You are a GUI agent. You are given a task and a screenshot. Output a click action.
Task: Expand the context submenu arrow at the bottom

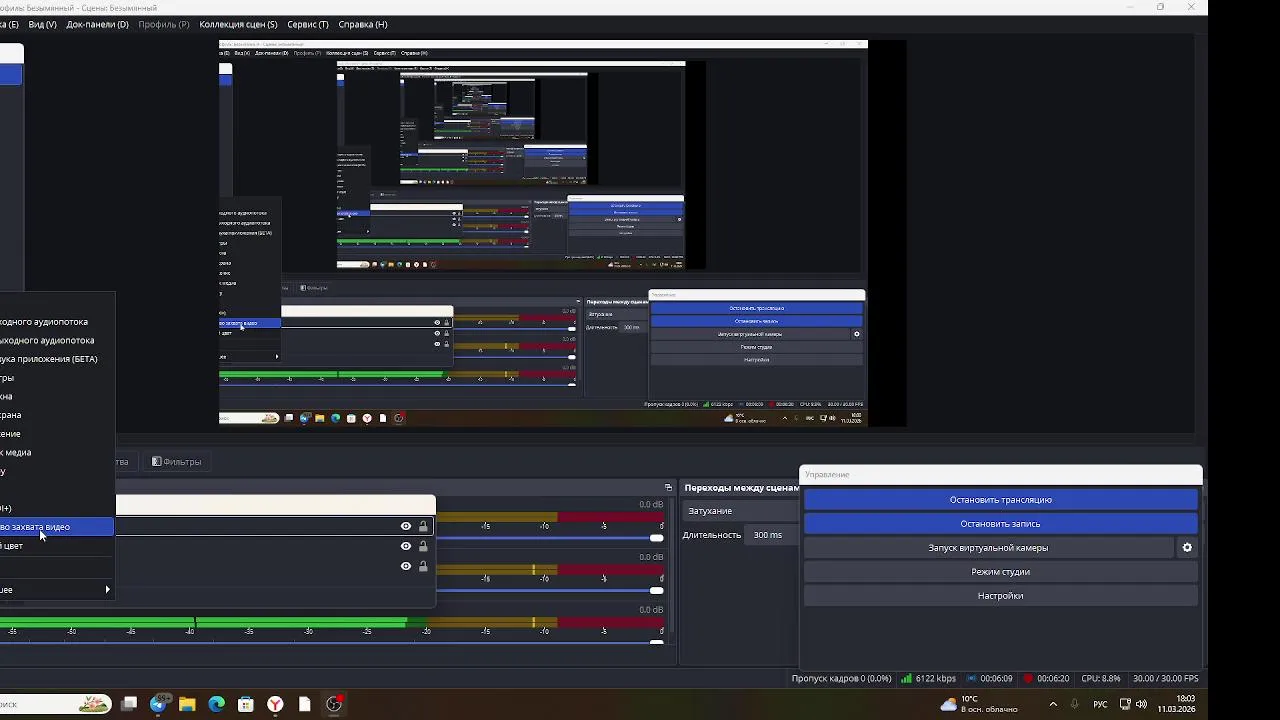[x=107, y=590]
